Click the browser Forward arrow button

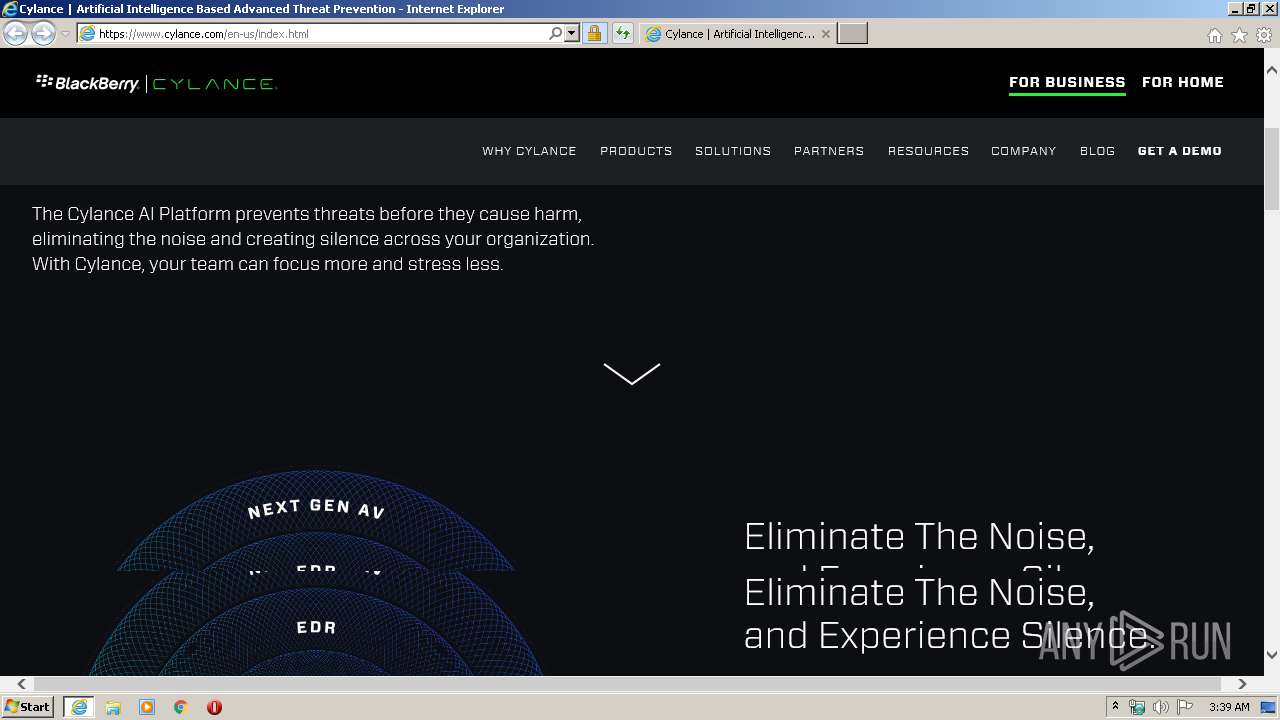43,34
